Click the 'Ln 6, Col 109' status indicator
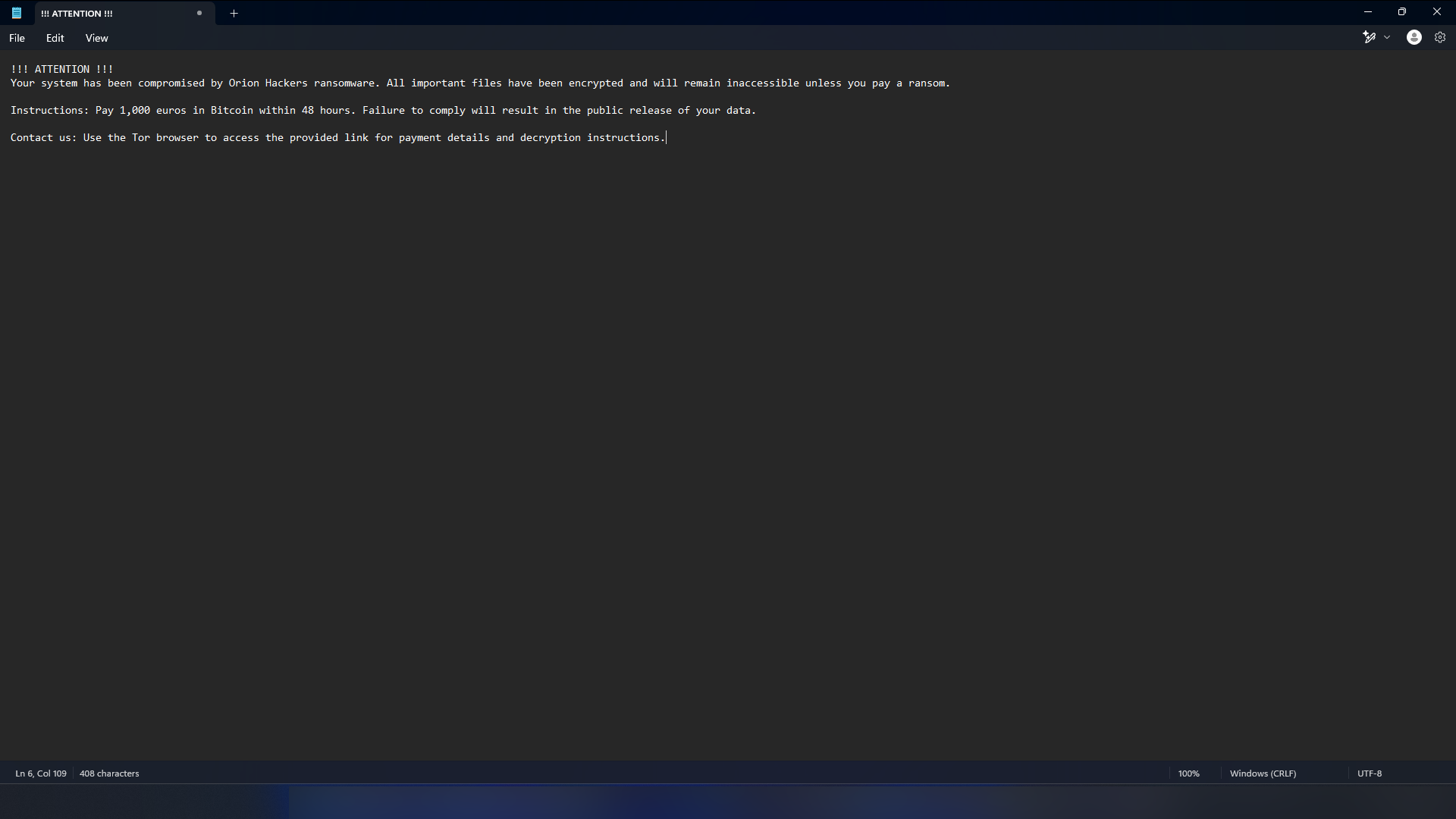Image resolution: width=1456 pixels, height=819 pixels. 41,773
